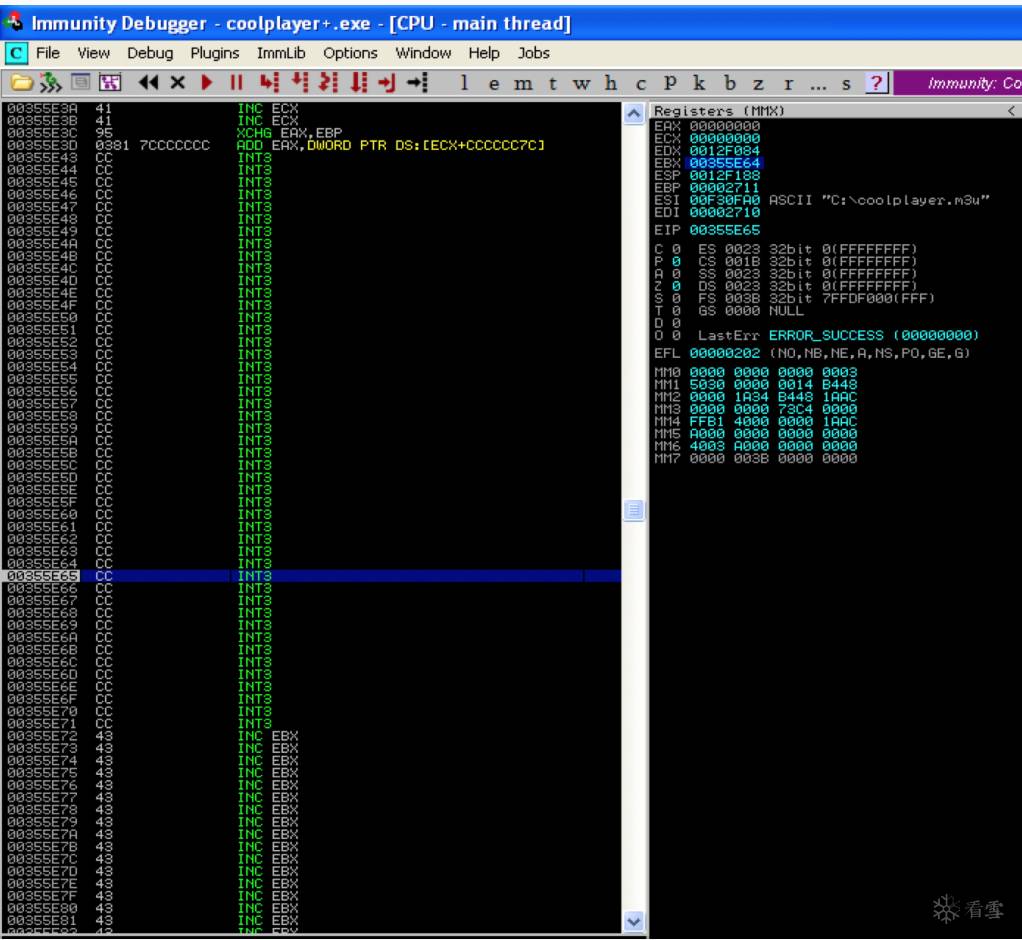Click the registers pane left arrow

1011,111
